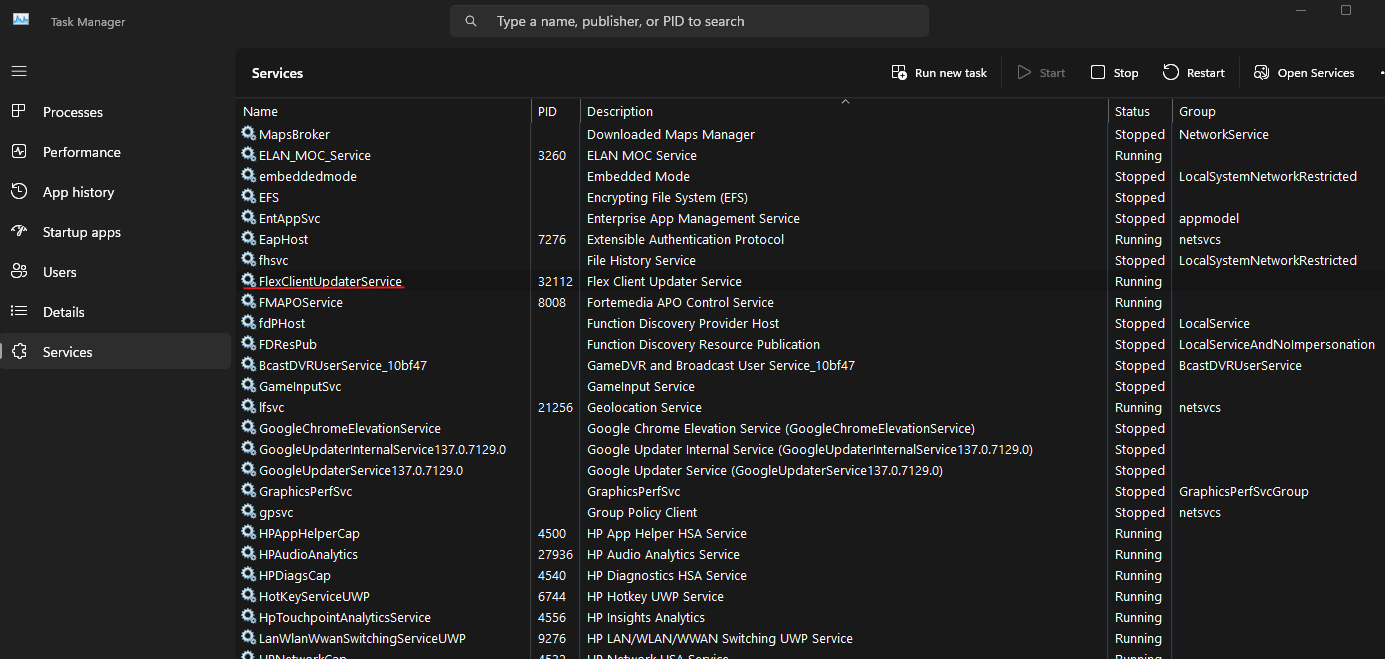Click the gear icon beside HotKeyServiceUWP
This screenshot has height=659, width=1385.
(x=249, y=596)
